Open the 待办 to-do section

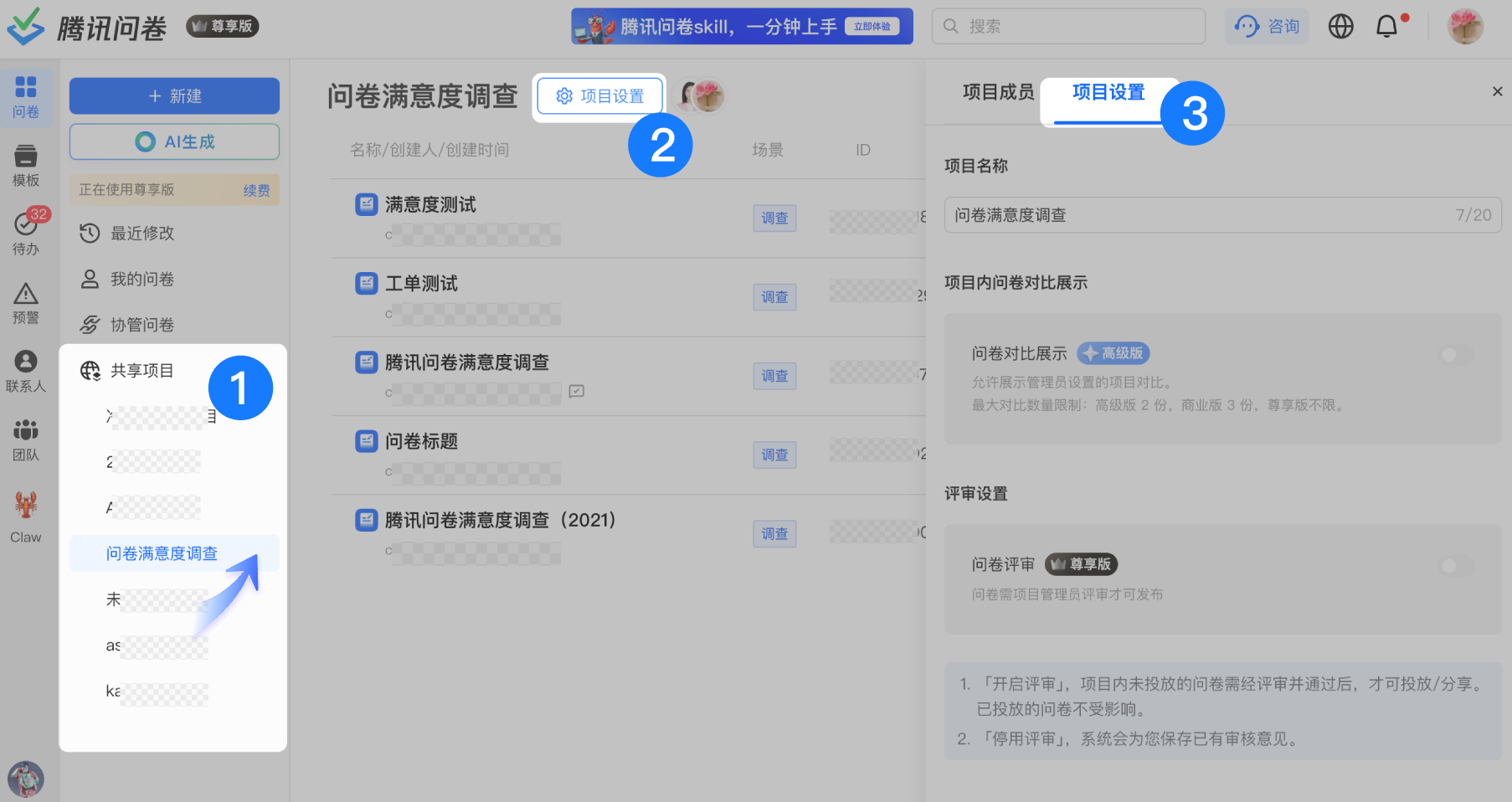click(26, 234)
